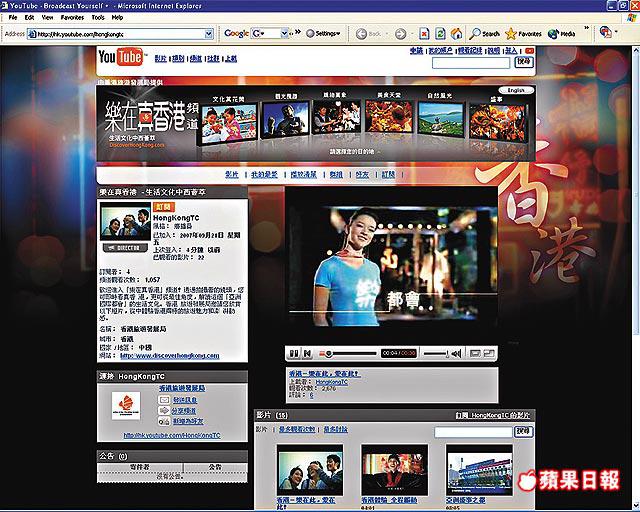Click the Search toolbar button
Image resolution: width=640 pixels, height=512 pixels.
pyautogui.click(x=484, y=34)
